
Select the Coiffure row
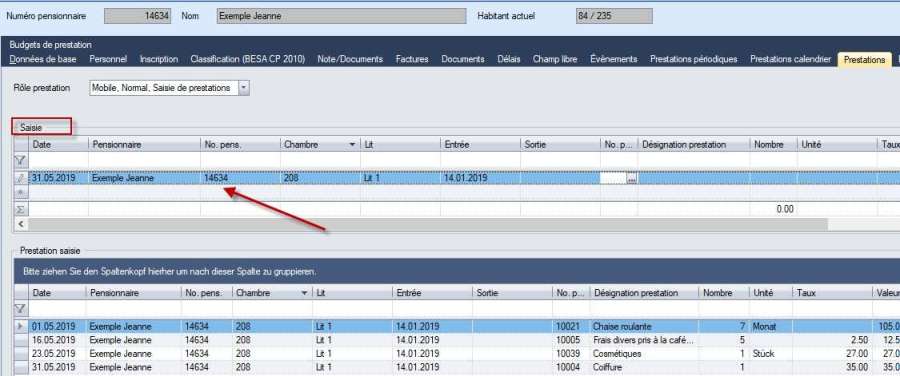[457, 367]
